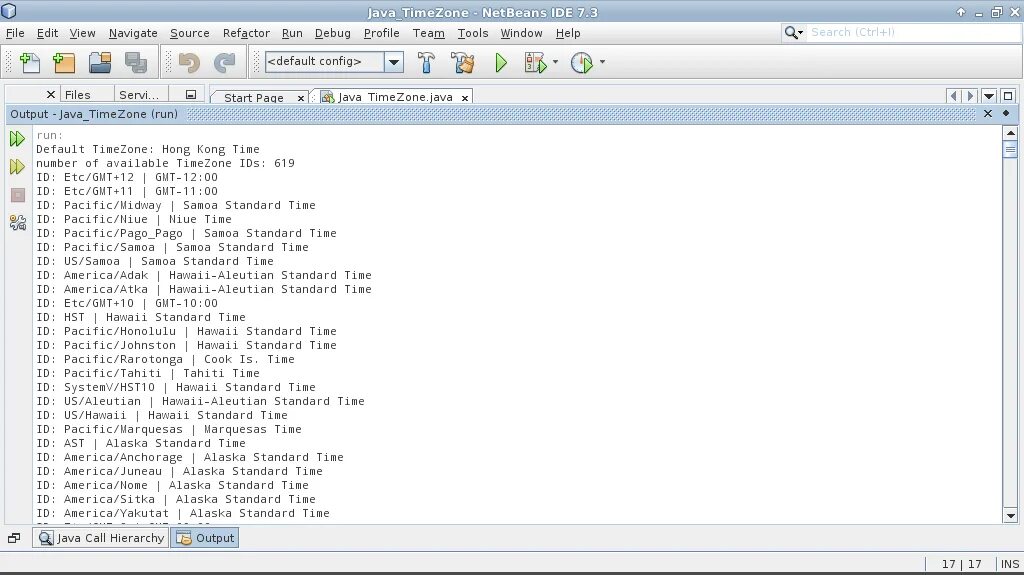The image size is (1024, 575).
Task: Select the Java_TimeZone.java editor tab
Action: pos(394,97)
